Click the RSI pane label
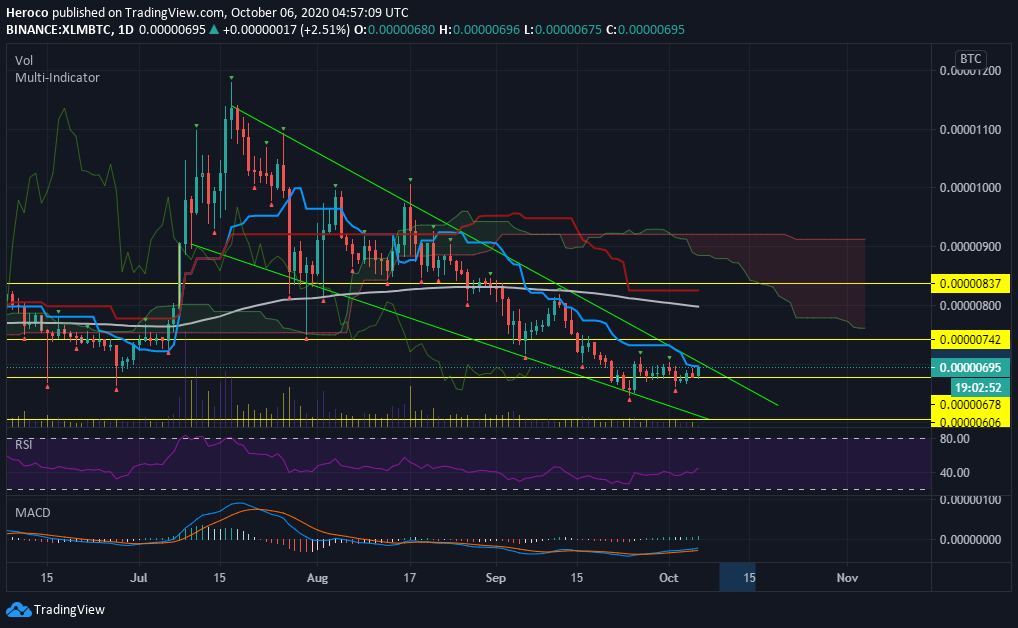1018x628 pixels. point(24,445)
